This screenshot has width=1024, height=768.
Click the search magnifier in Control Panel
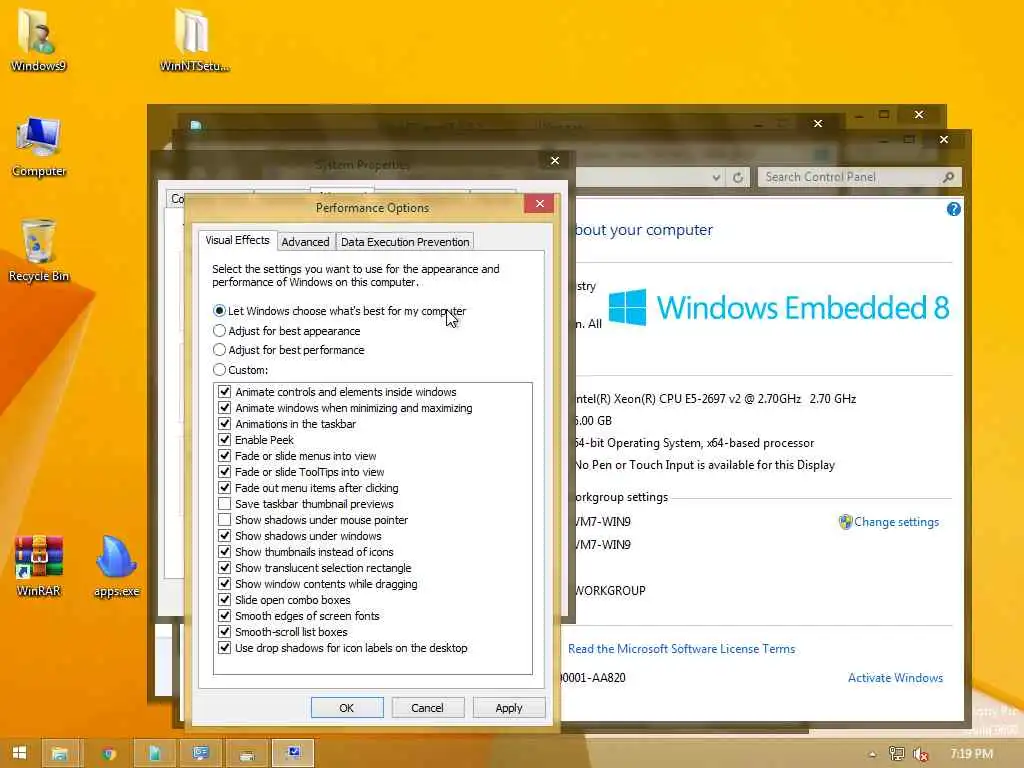click(x=948, y=177)
